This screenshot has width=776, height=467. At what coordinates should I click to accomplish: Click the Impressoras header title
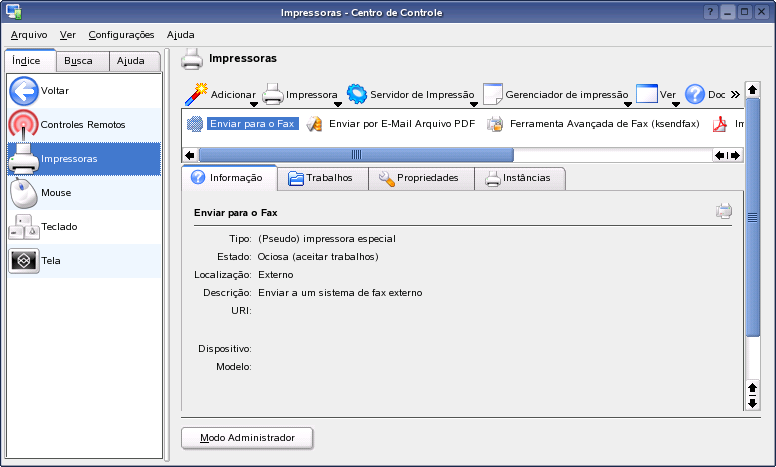[243, 58]
